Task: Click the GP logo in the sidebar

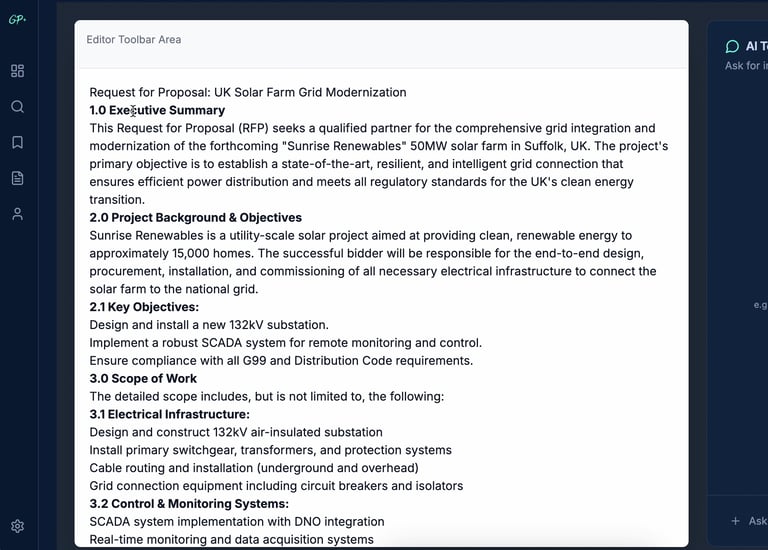Action: point(17,20)
